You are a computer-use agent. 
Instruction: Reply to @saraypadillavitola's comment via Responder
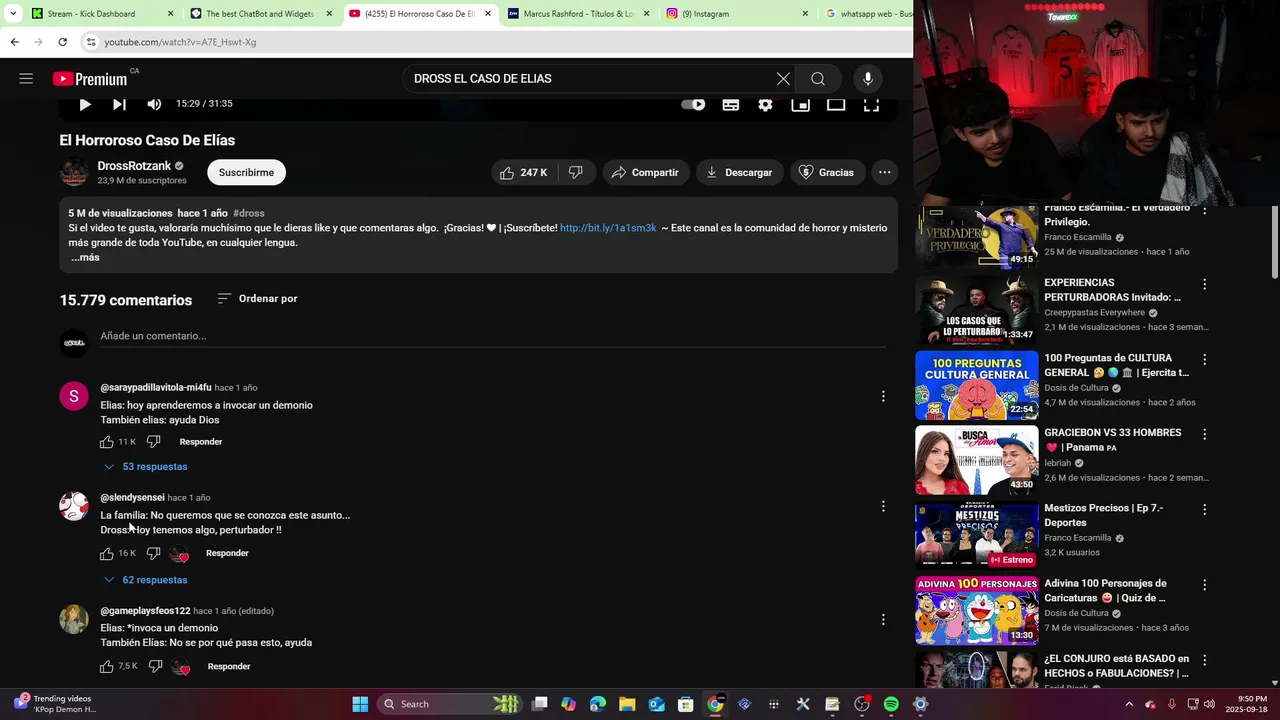[x=201, y=442]
